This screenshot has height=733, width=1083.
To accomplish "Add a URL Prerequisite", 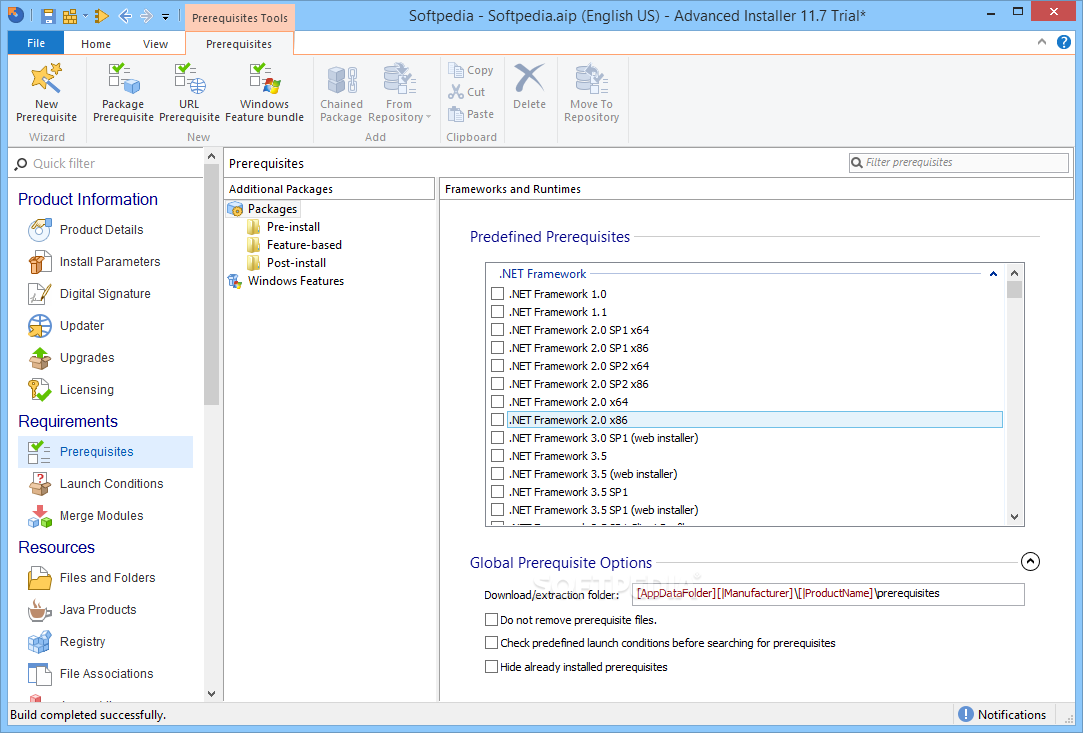I will pos(189,94).
